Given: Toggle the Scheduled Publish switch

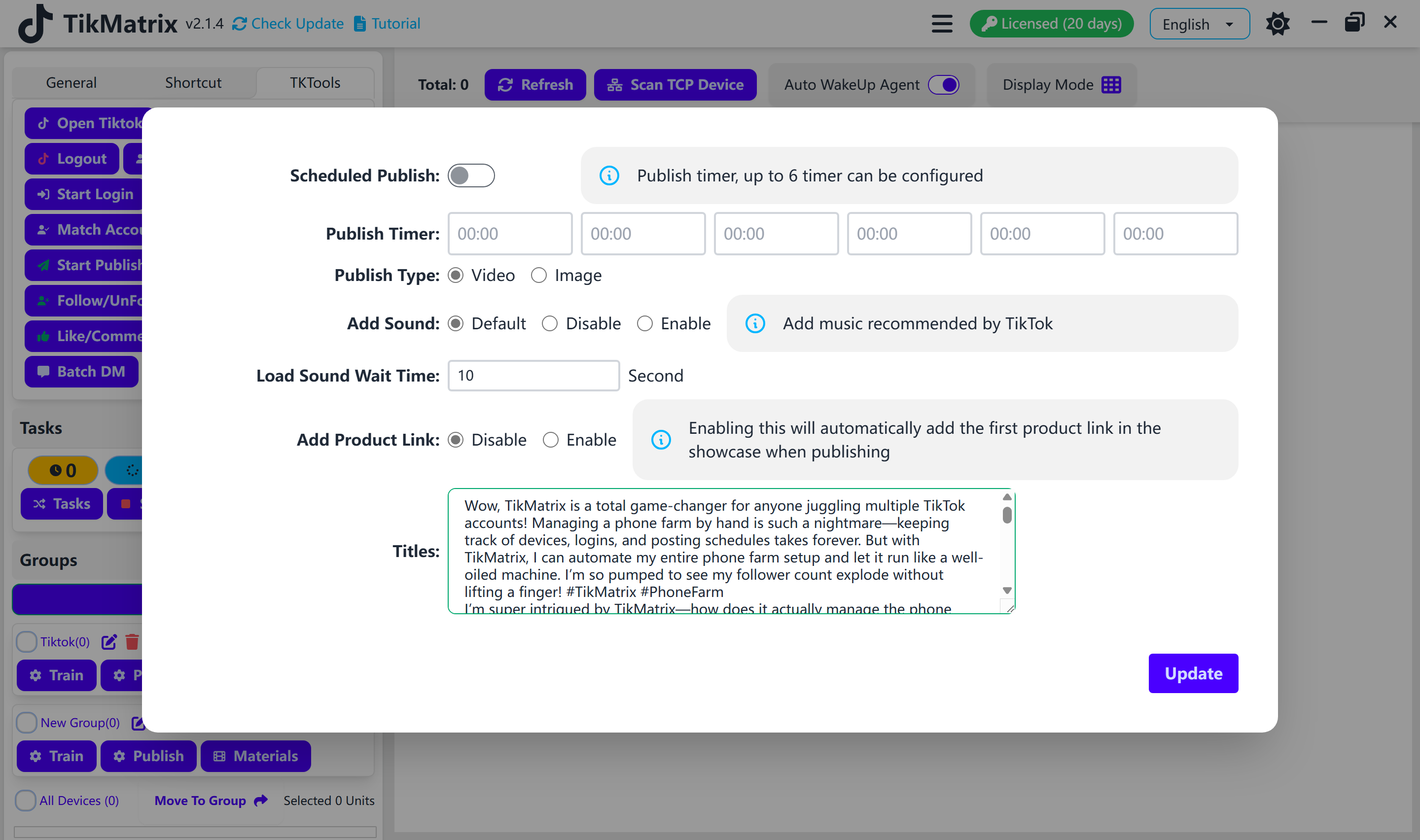Looking at the screenshot, I should click(471, 175).
